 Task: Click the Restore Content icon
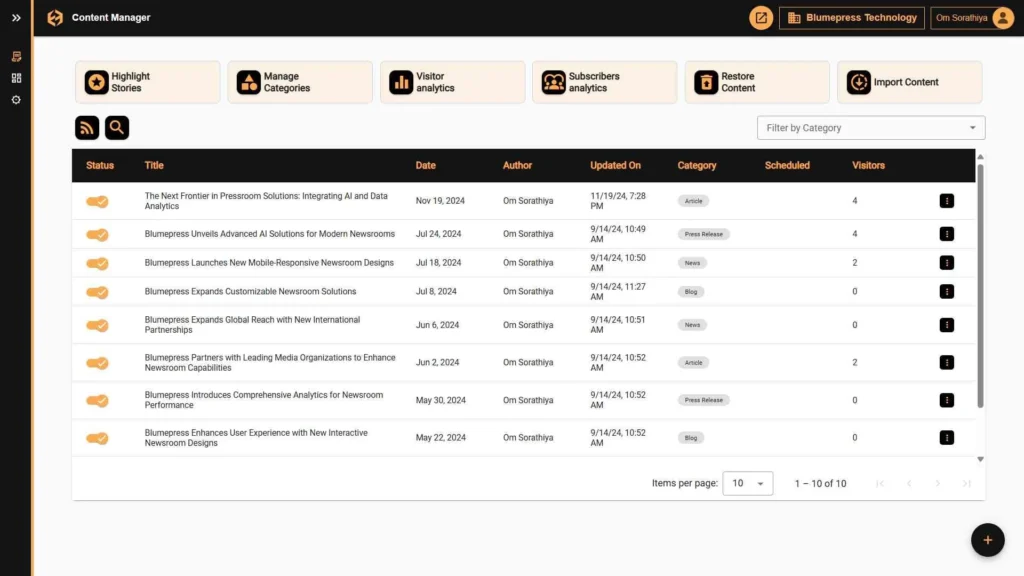[x=706, y=82]
